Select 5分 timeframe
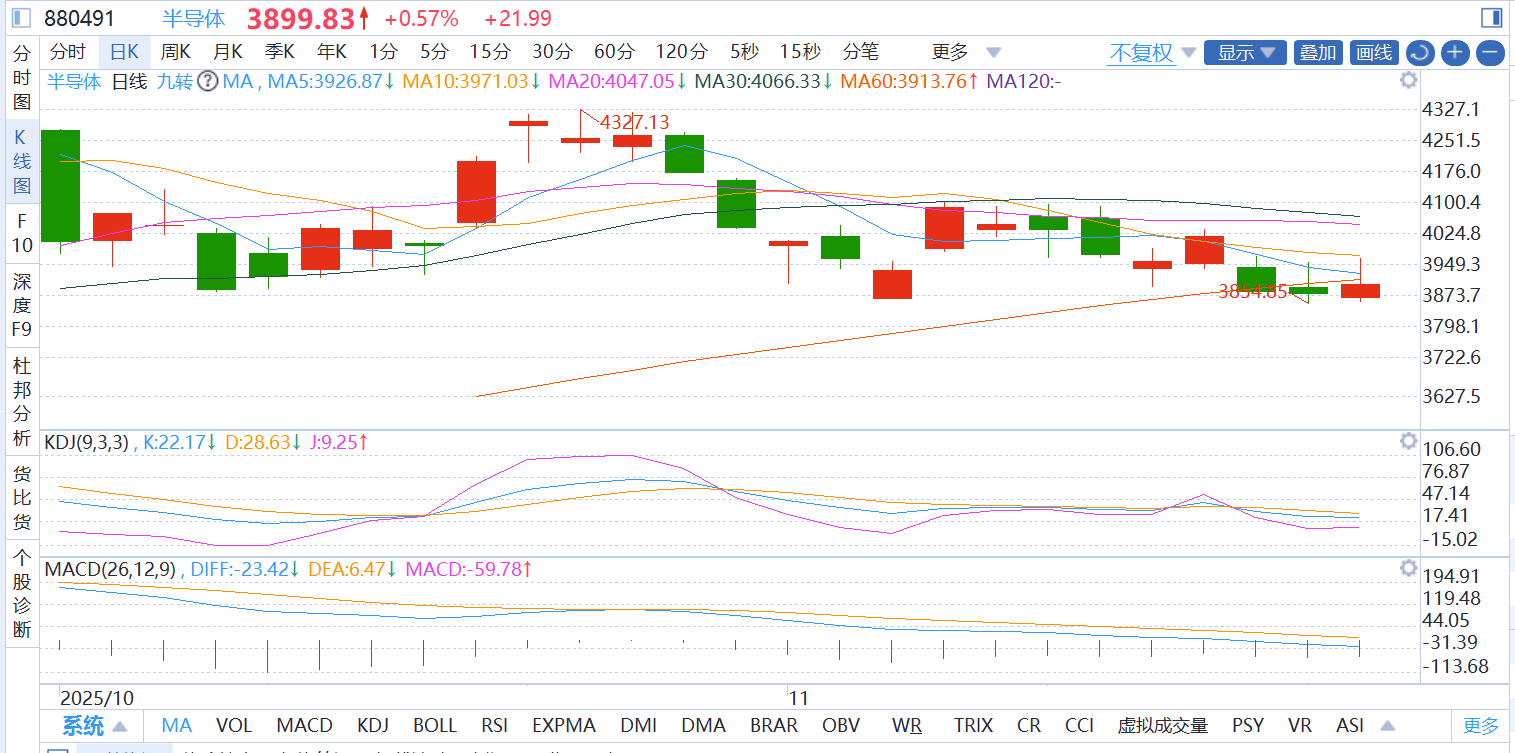The image size is (1515, 753). [x=434, y=52]
